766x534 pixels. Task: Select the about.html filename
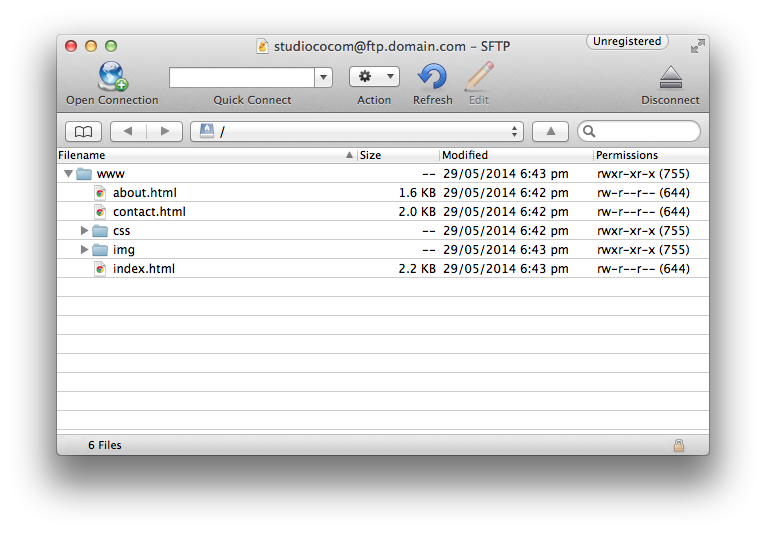tap(145, 193)
